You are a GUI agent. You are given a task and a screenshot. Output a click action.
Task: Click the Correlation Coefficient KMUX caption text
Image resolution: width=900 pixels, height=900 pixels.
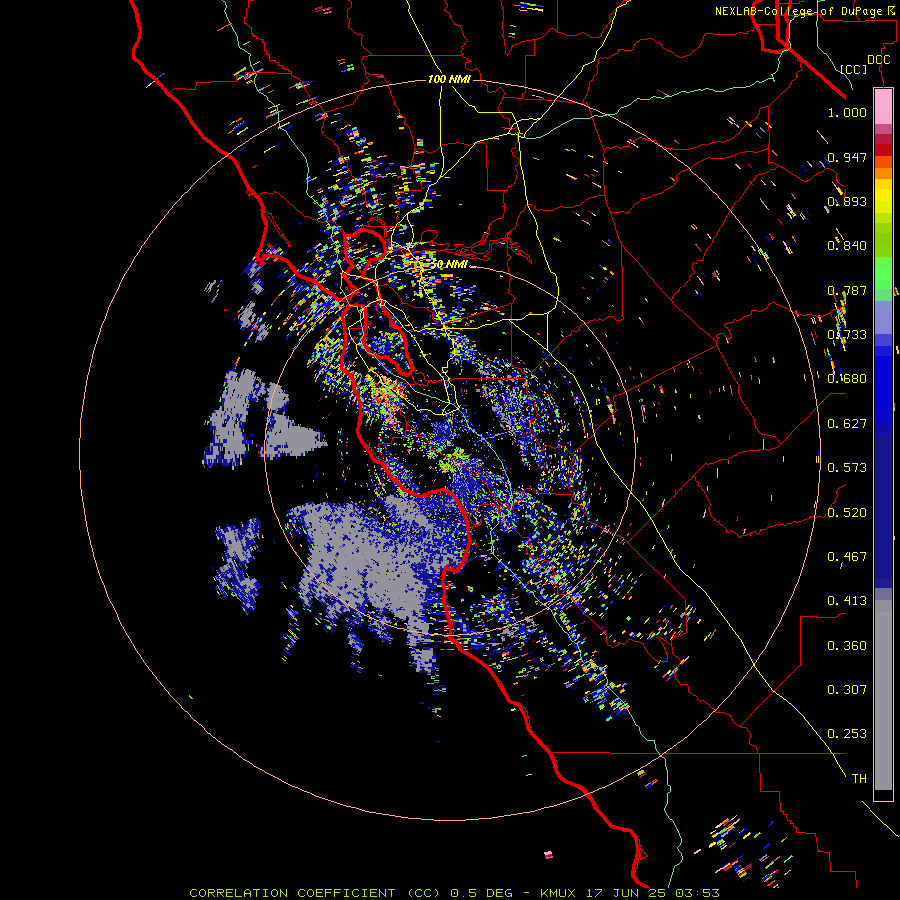click(x=454, y=893)
